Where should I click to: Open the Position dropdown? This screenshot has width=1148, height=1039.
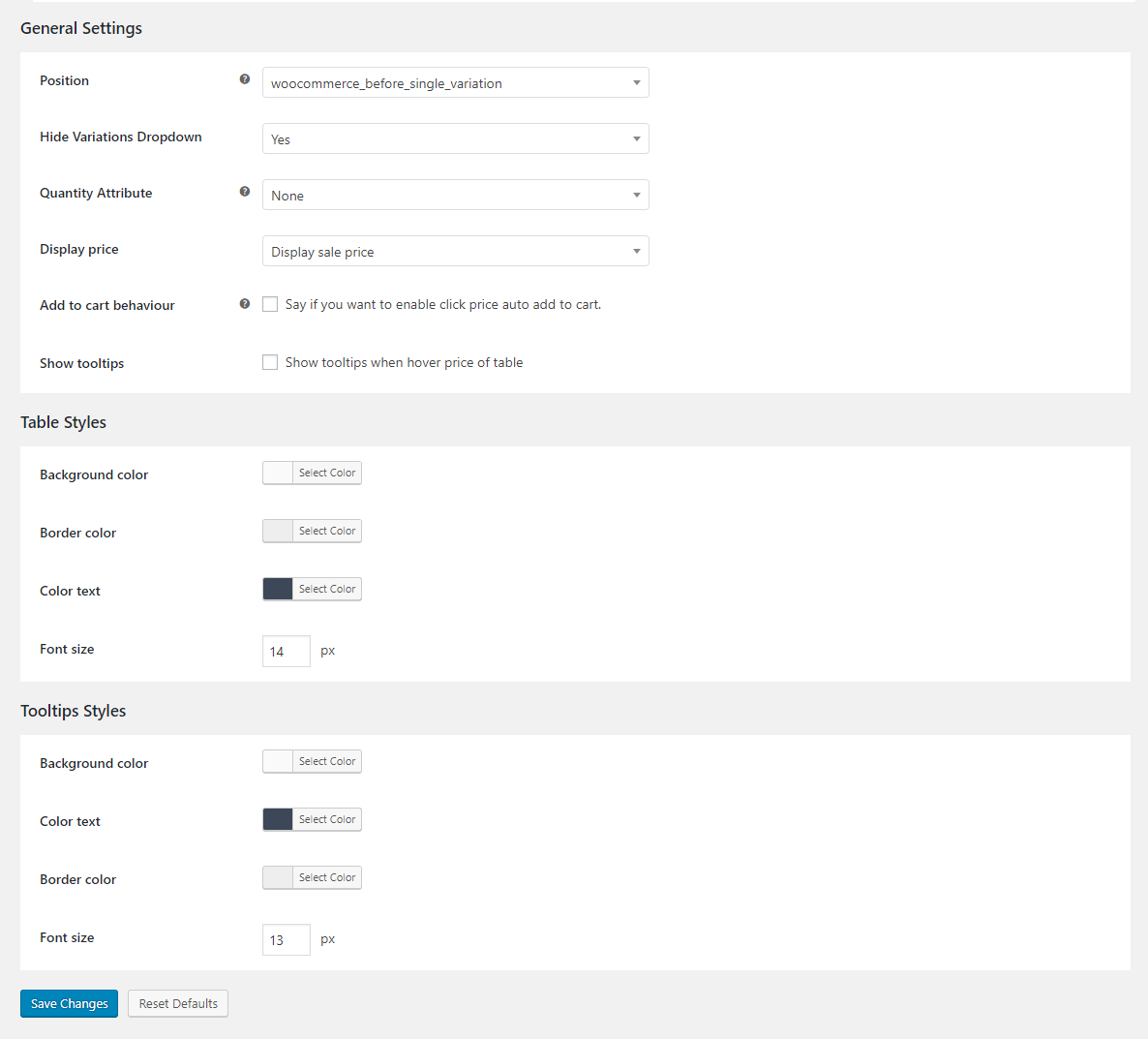(x=455, y=83)
